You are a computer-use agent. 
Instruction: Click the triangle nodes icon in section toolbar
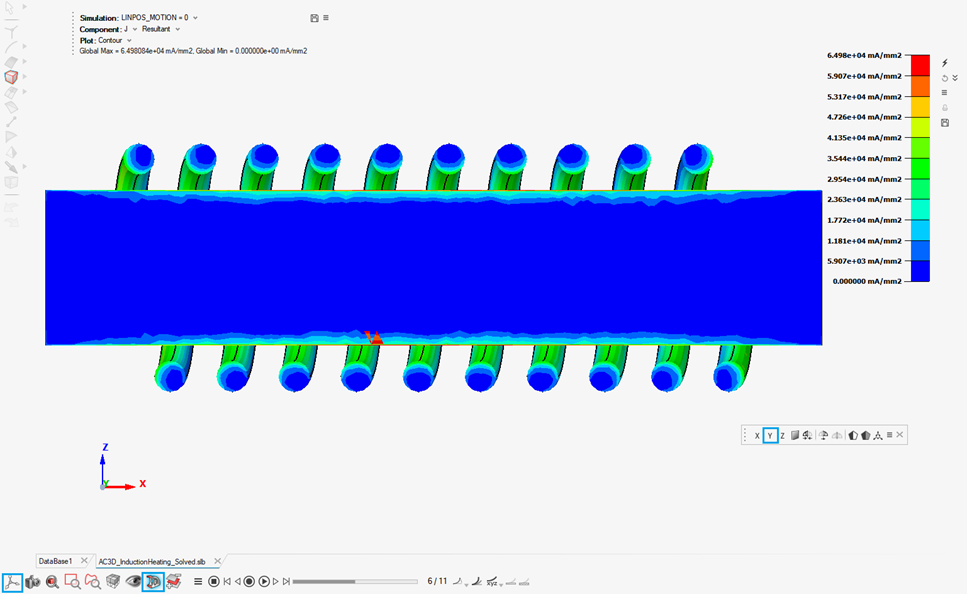coord(878,435)
